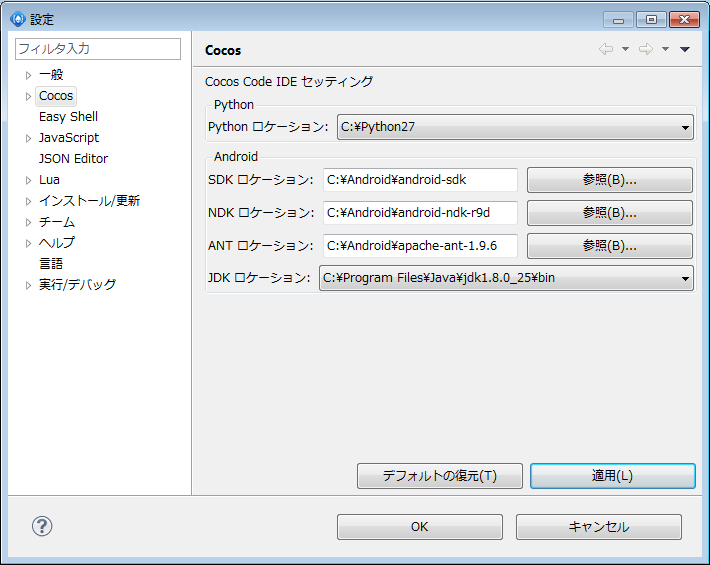Browse for ANT location with 参照(B)
The height and width of the screenshot is (565, 710).
610,246
